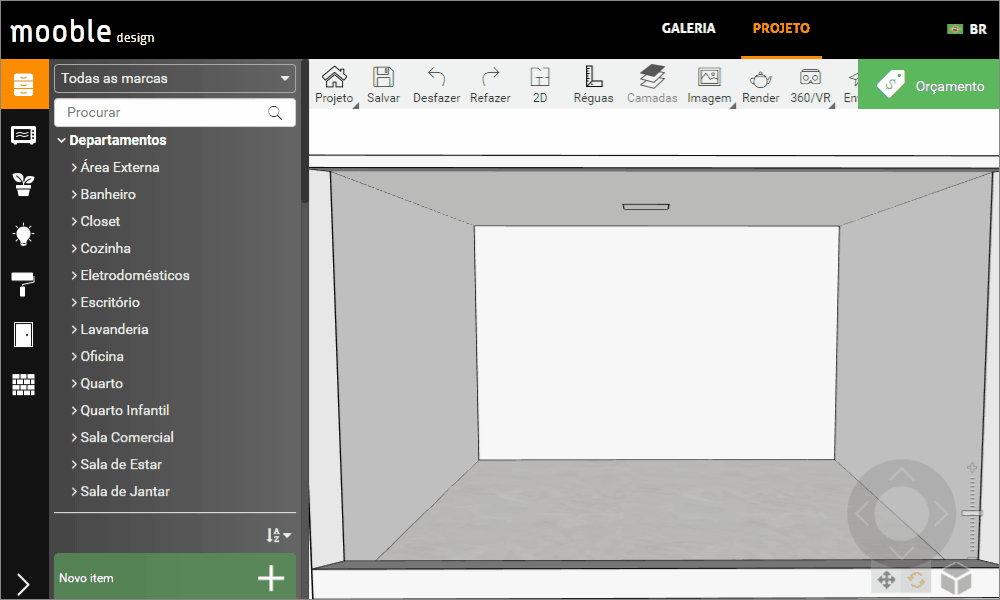Go to the GALERIA tab
The height and width of the screenshot is (600, 1000).
pyautogui.click(x=688, y=29)
